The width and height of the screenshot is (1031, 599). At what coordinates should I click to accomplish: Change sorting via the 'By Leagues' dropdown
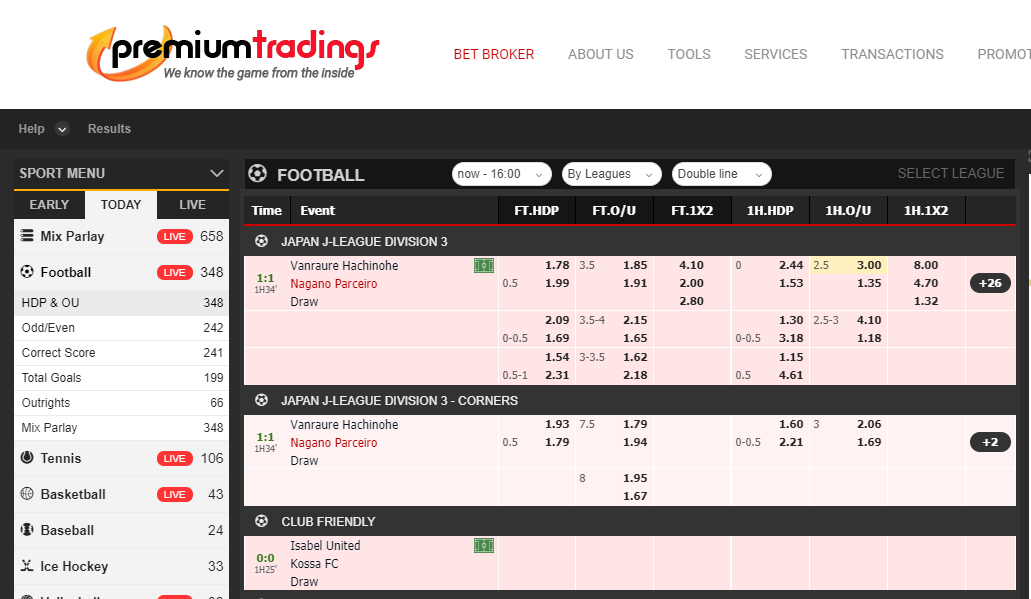point(611,174)
